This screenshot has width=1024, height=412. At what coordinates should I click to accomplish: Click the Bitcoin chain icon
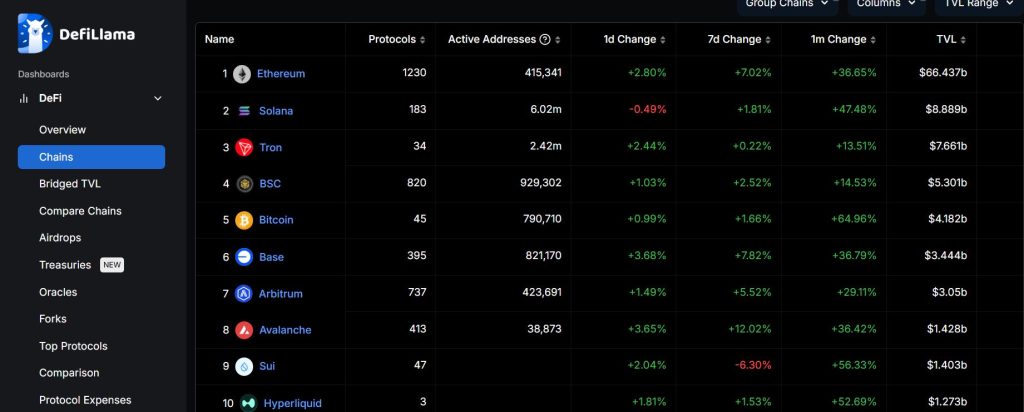(244, 220)
